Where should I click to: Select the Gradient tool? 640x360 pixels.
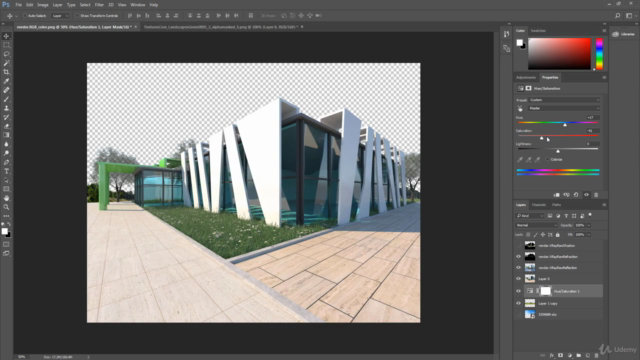pos(6,135)
